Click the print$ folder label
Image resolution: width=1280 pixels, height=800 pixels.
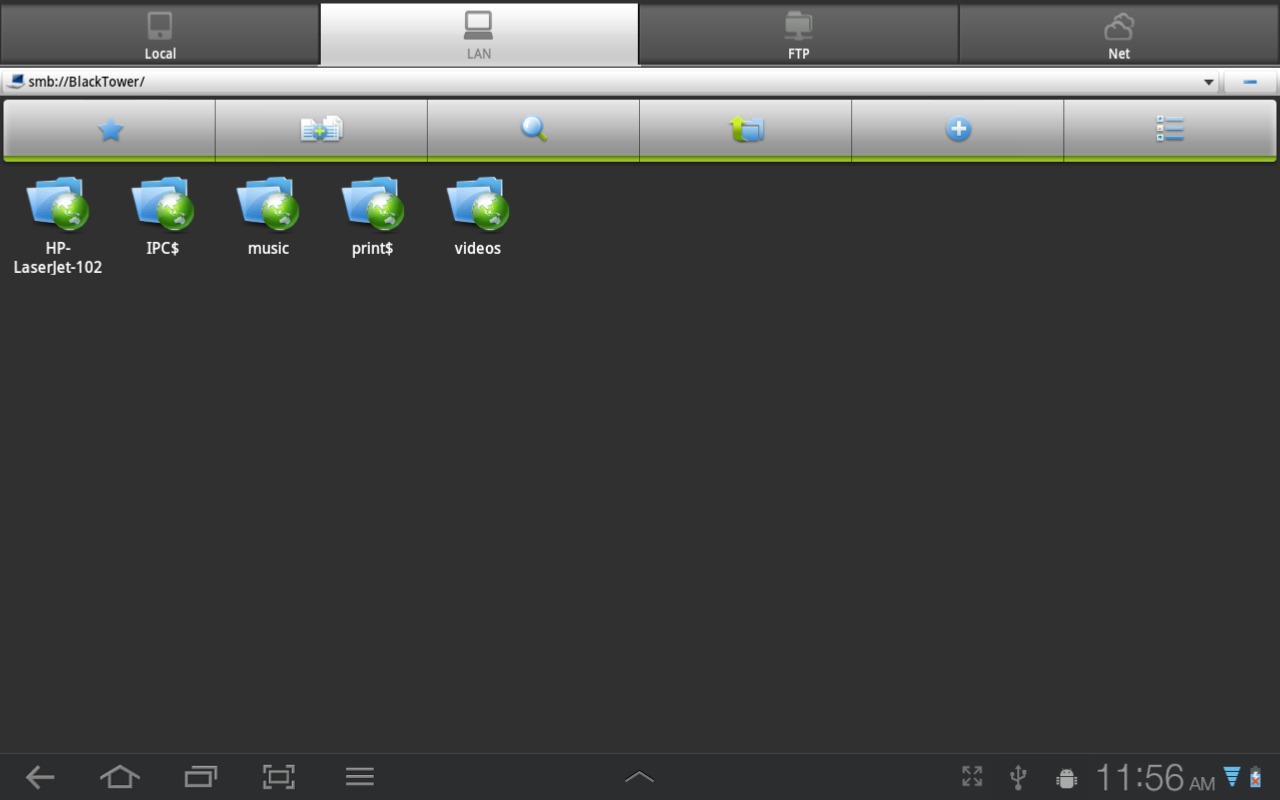(373, 248)
